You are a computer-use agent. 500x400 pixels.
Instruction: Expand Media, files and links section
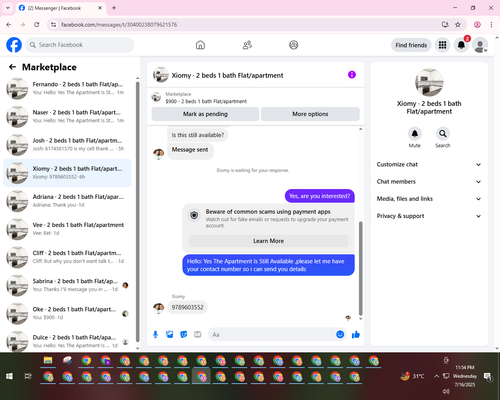point(429,199)
